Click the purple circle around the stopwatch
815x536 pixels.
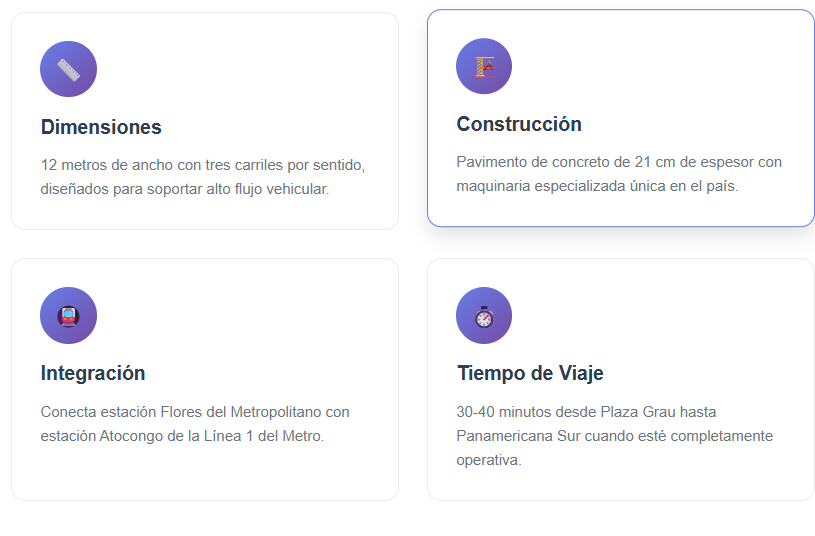pyautogui.click(x=484, y=316)
